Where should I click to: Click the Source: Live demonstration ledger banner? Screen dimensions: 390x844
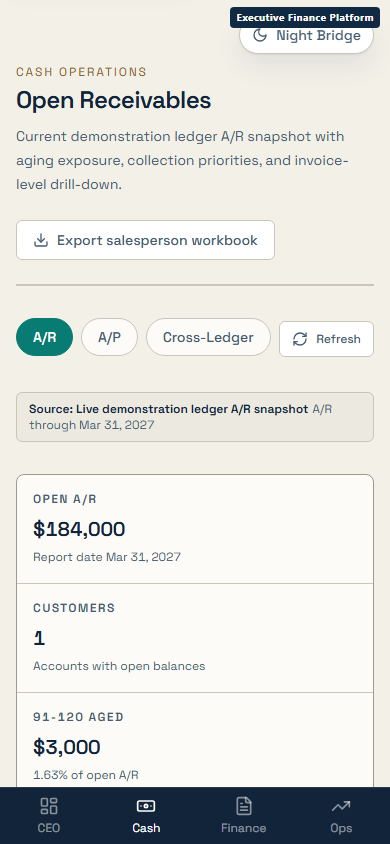(195, 417)
